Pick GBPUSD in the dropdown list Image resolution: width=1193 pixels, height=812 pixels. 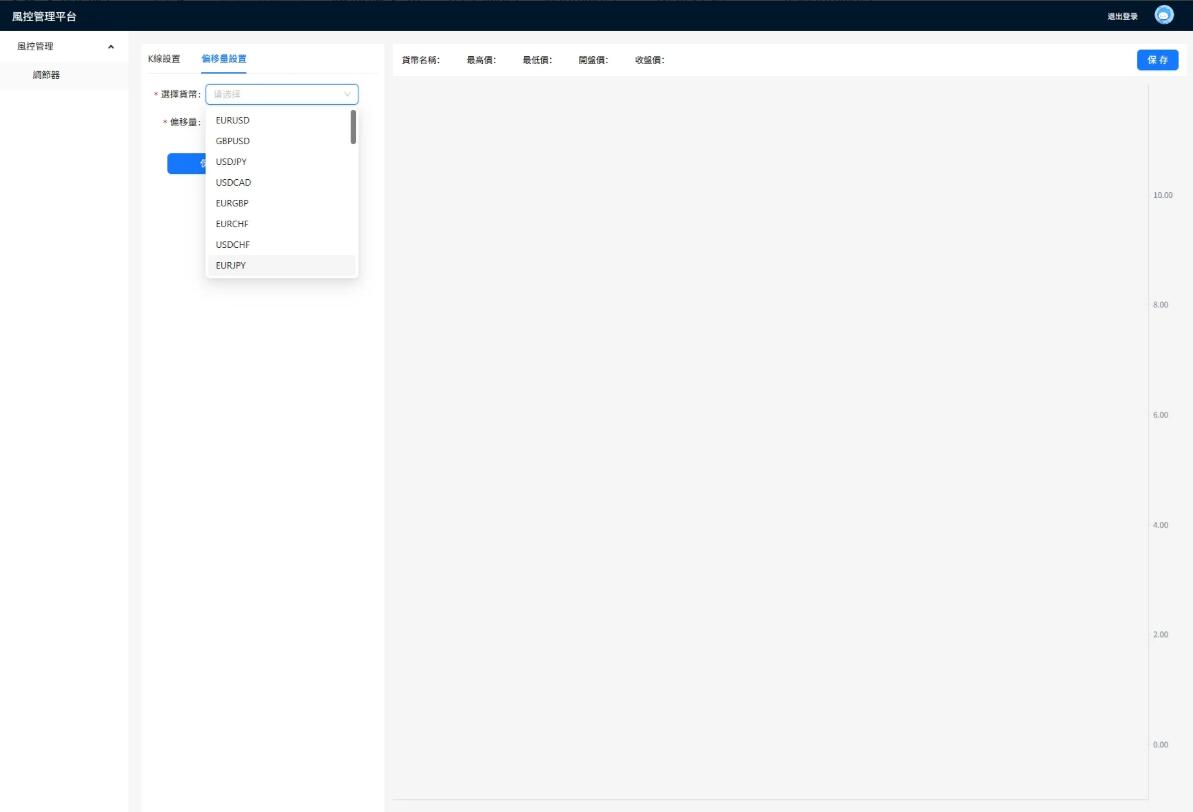[233, 141]
